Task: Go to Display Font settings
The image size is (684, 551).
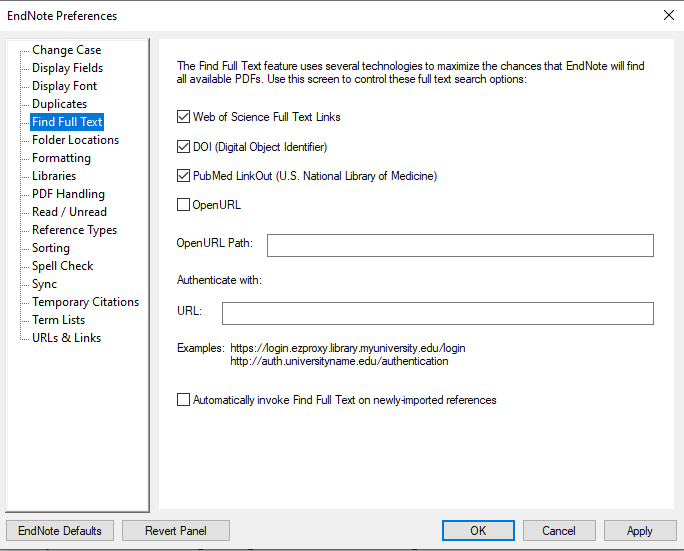Action: [64, 86]
